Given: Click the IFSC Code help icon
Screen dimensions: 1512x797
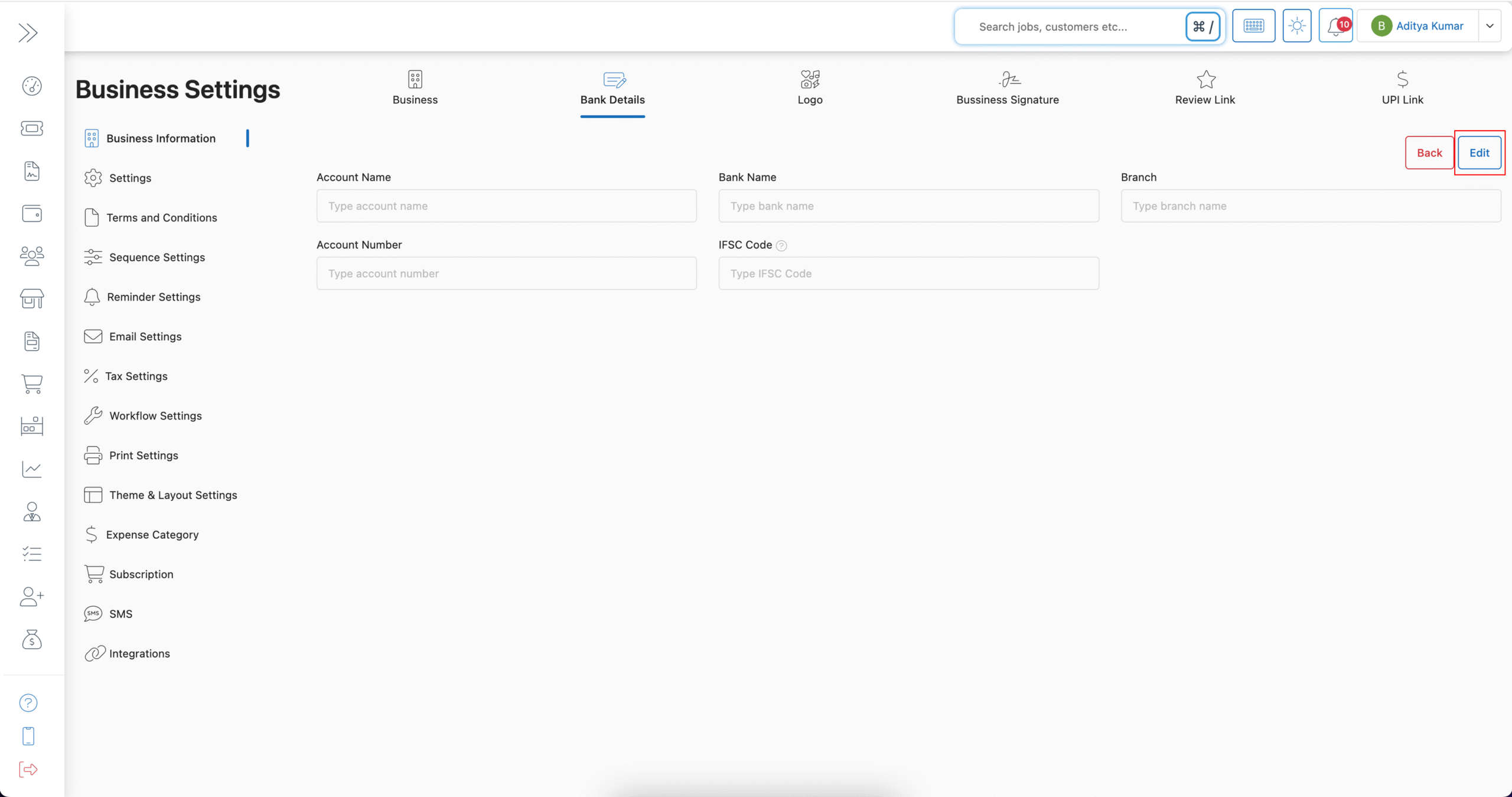Looking at the screenshot, I should coord(781,246).
